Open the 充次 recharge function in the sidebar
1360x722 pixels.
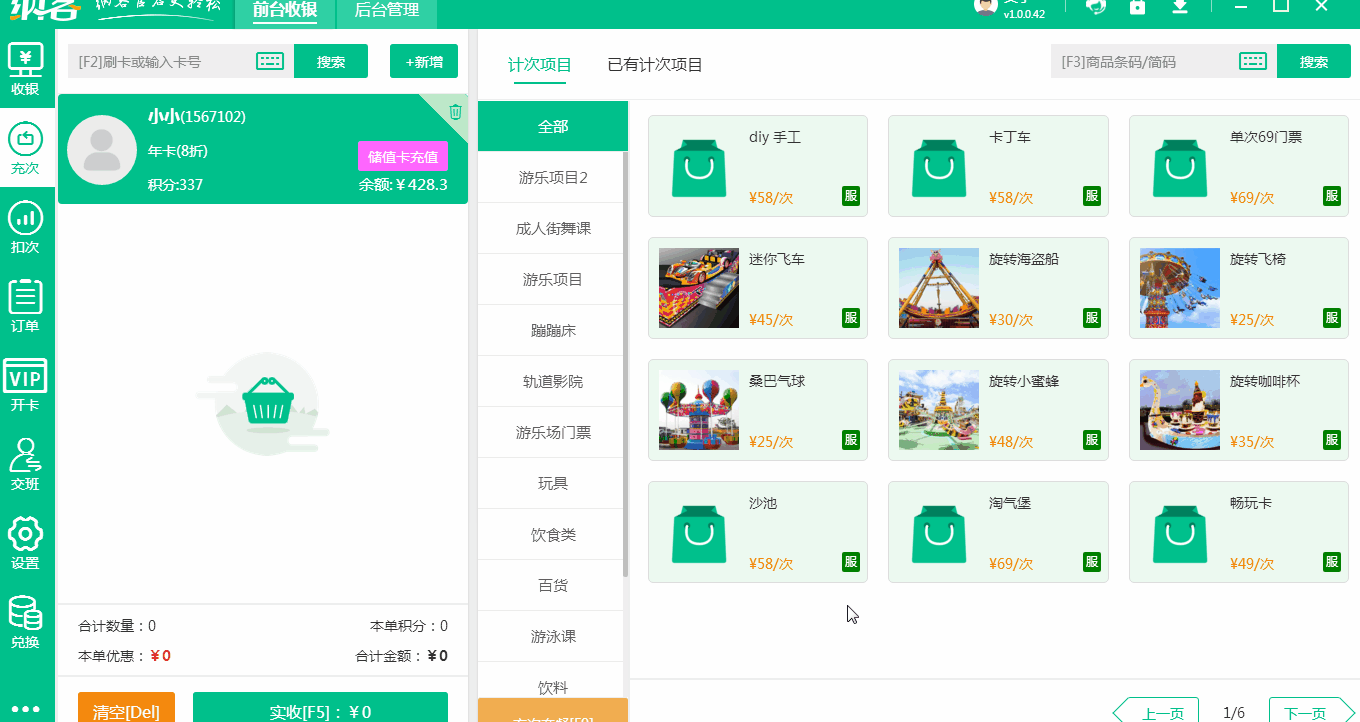coord(27,144)
